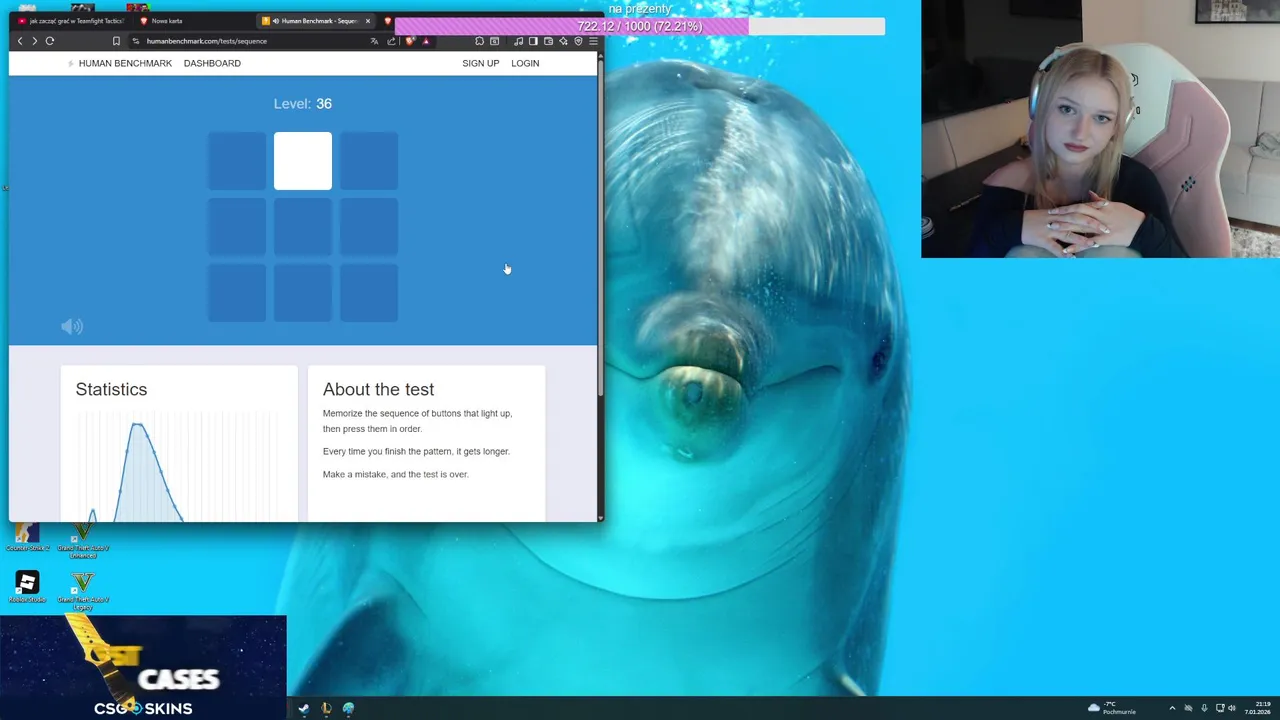Click the pink stream goal progress bar
The width and height of the screenshot is (1280, 720).
640,26
